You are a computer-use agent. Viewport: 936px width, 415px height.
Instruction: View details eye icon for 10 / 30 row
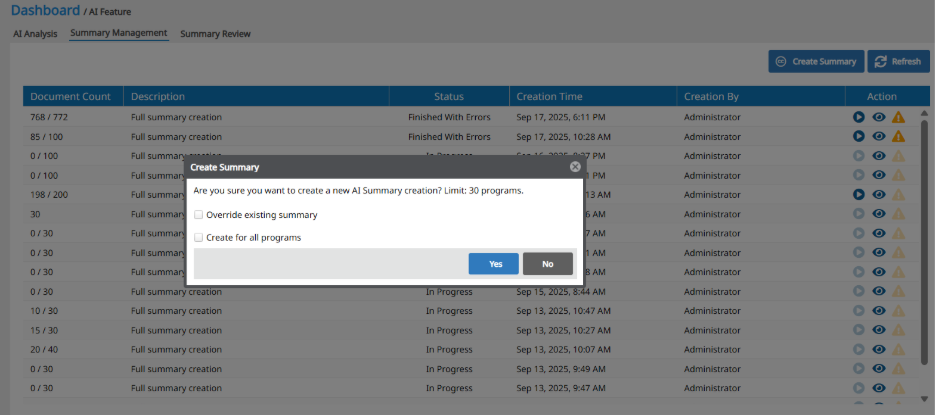[878, 311]
